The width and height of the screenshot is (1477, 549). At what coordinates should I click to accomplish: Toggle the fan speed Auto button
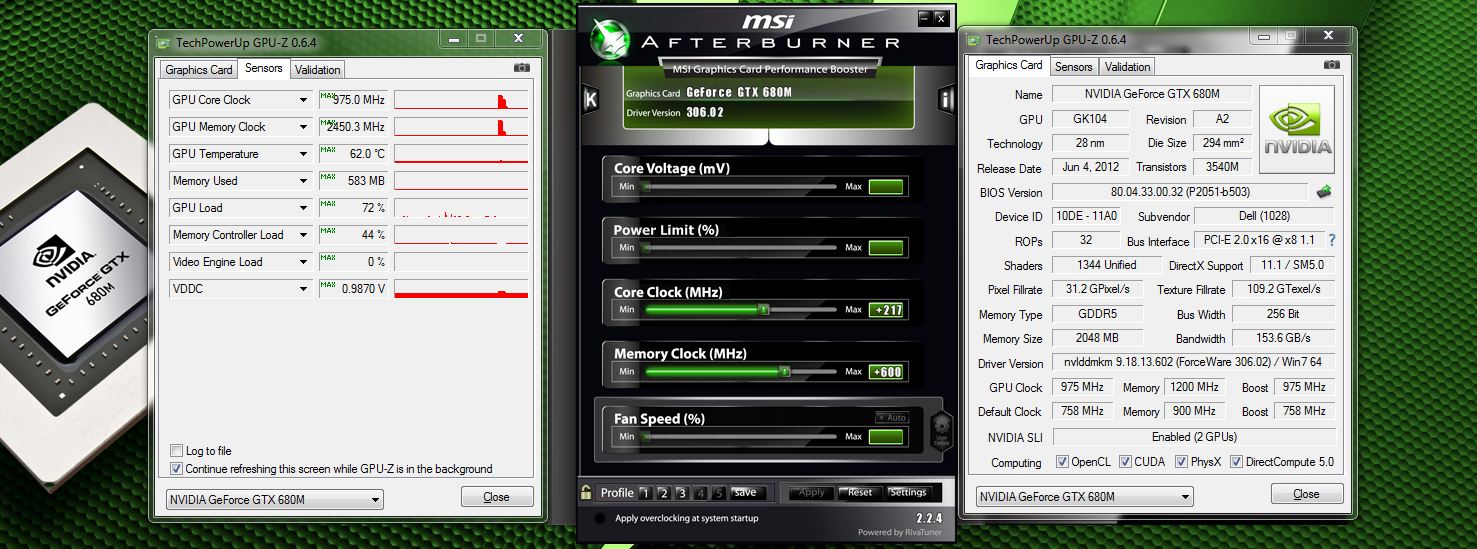tap(891, 417)
